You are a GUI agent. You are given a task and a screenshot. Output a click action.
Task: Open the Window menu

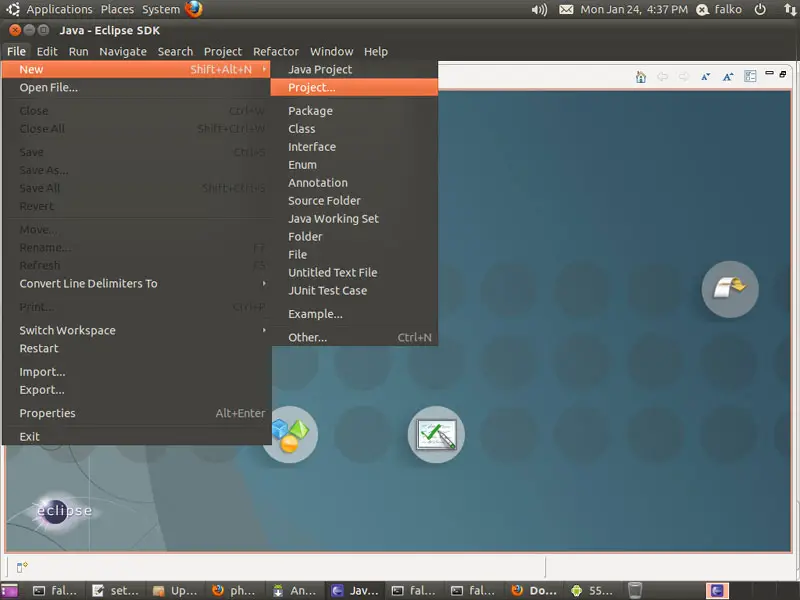(x=332, y=52)
